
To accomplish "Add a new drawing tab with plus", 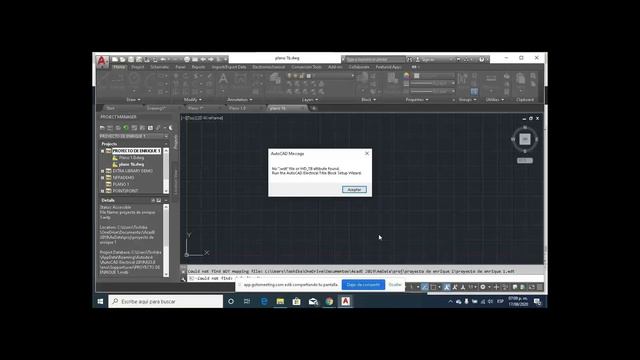I will tap(314, 108).
